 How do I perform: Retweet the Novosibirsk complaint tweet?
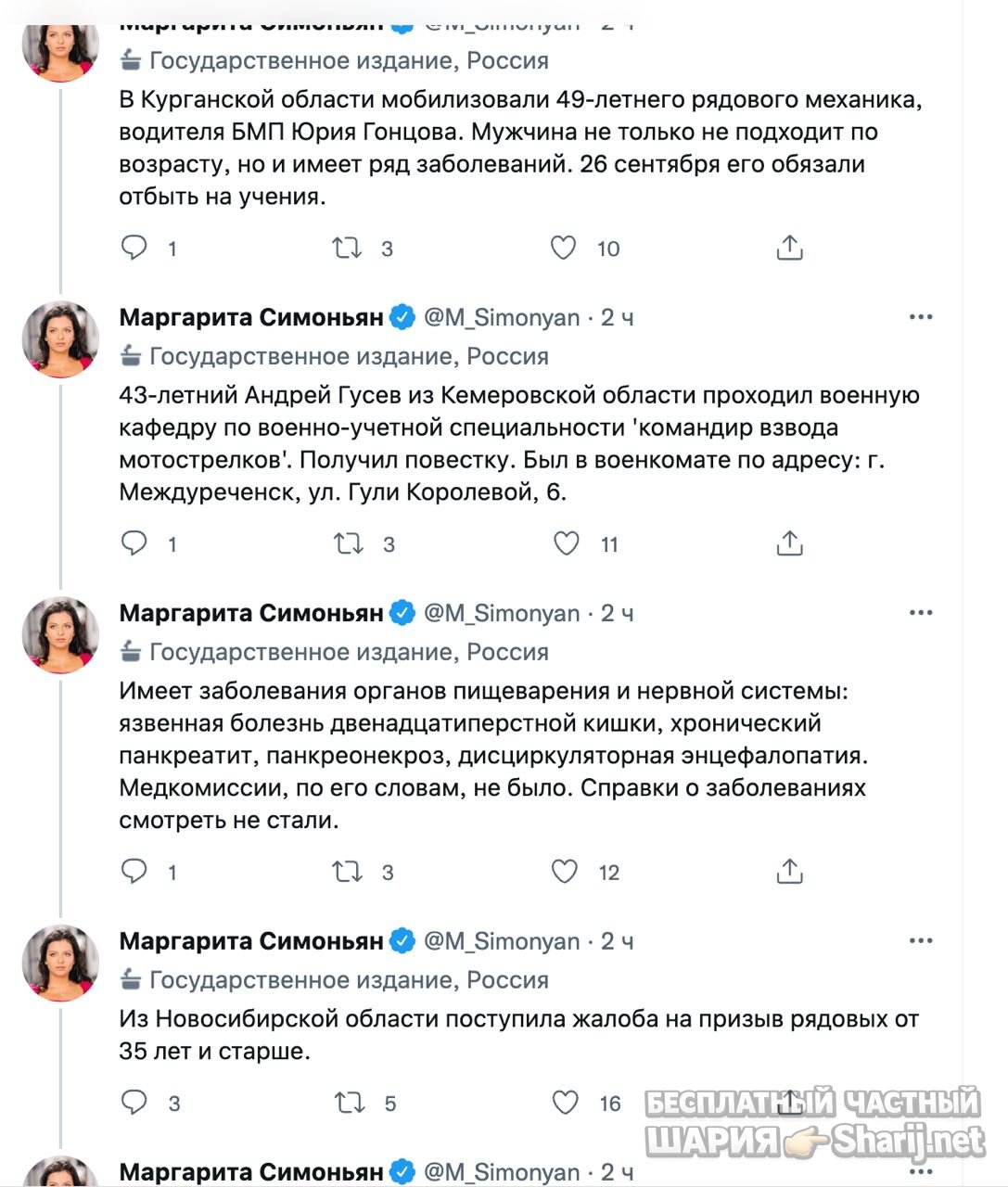tap(350, 1103)
